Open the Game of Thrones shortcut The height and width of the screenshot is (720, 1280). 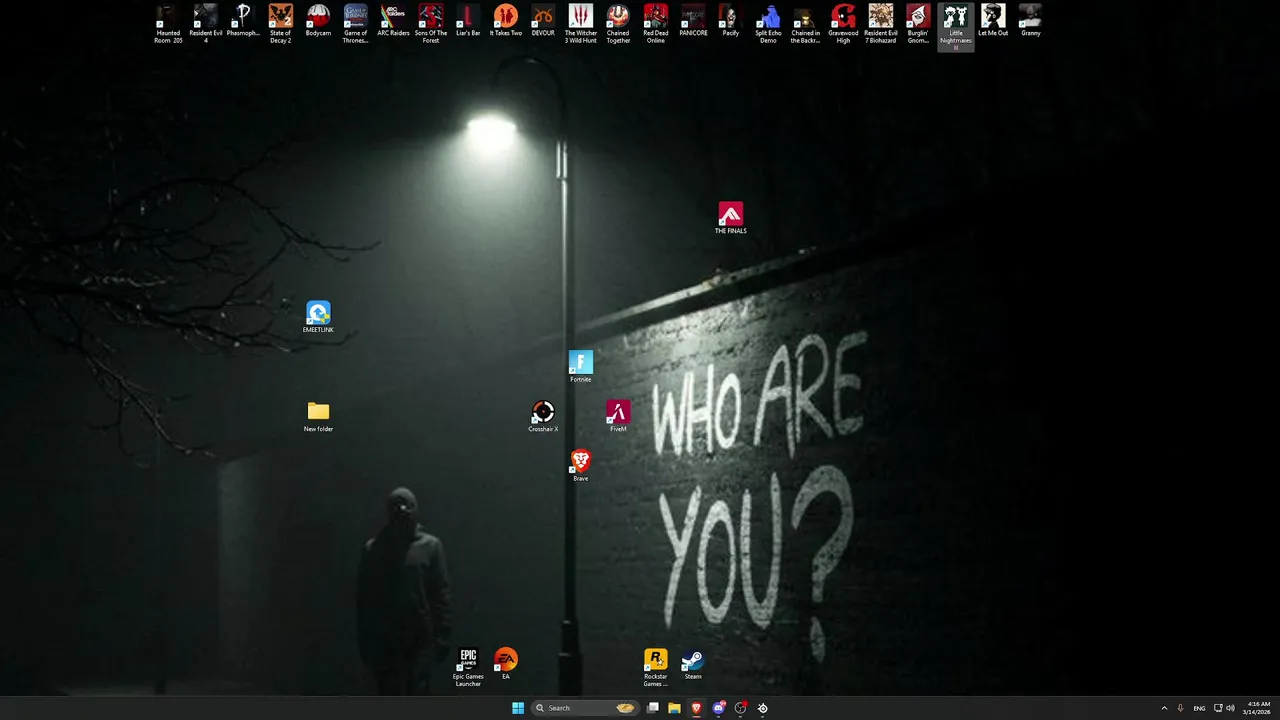(x=356, y=24)
